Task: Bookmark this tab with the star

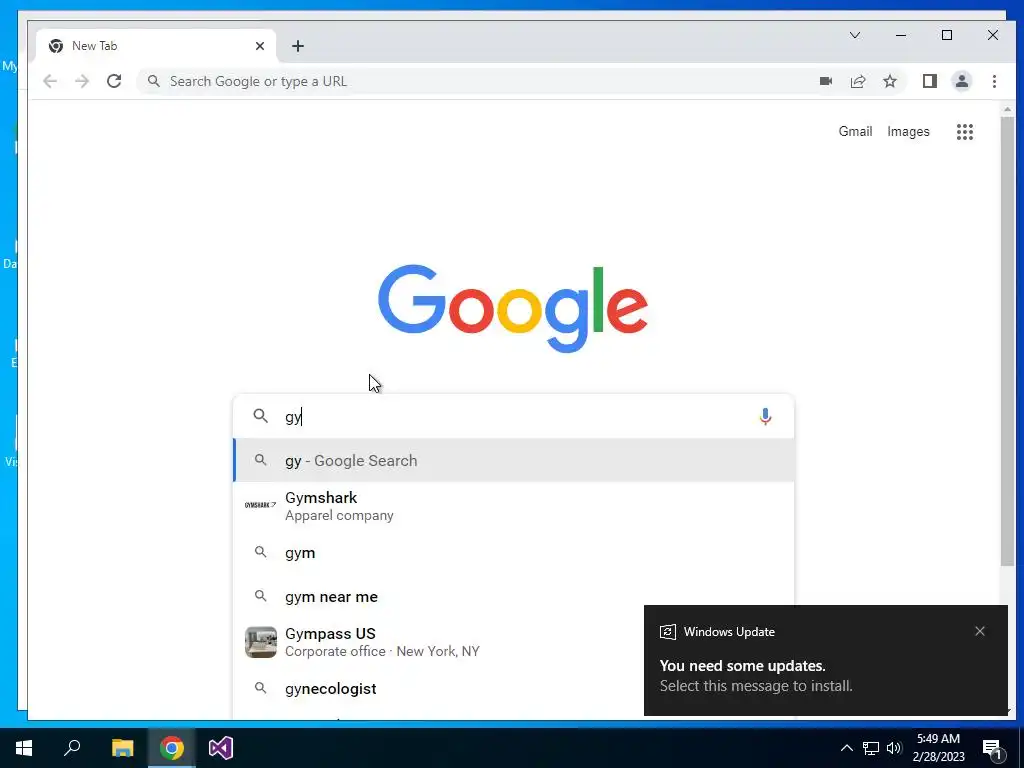Action: [x=889, y=81]
